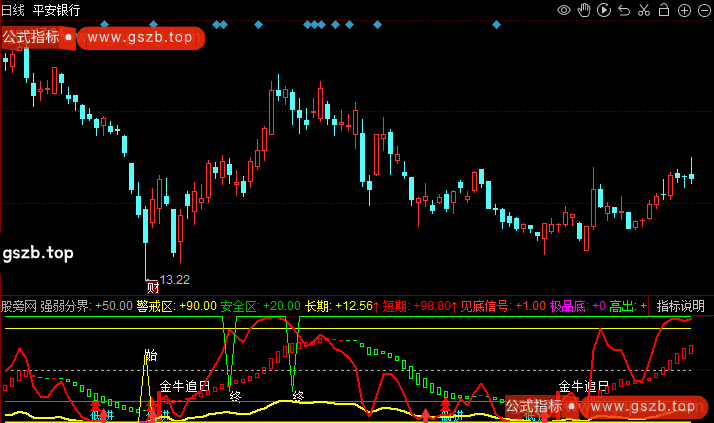Image resolution: width=714 pixels, height=423 pixels.
Task: Zoom out with the minus circle icon
Action: click(x=703, y=9)
